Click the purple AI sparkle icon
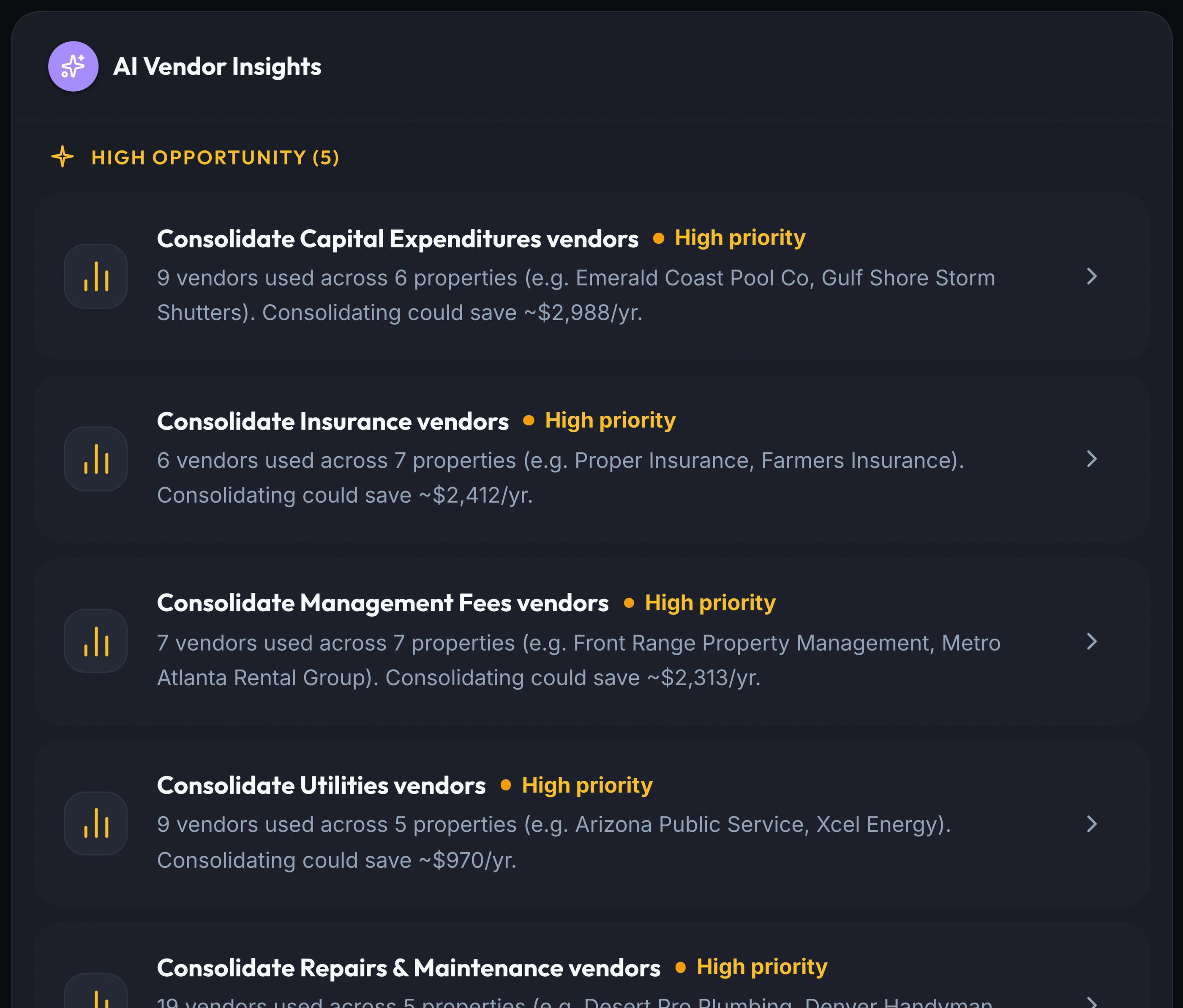1183x1008 pixels. click(x=73, y=66)
